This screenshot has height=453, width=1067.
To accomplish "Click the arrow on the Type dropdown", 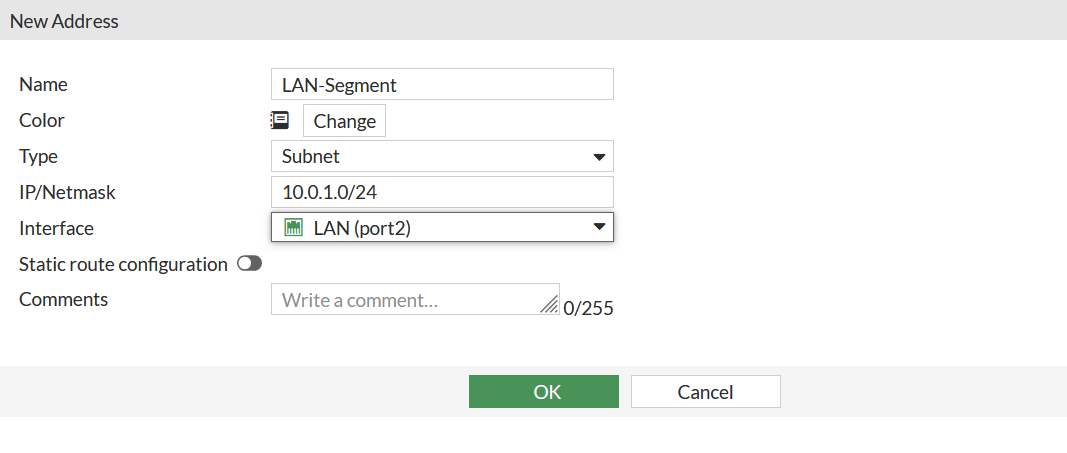I will pyautogui.click(x=599, y=157).
